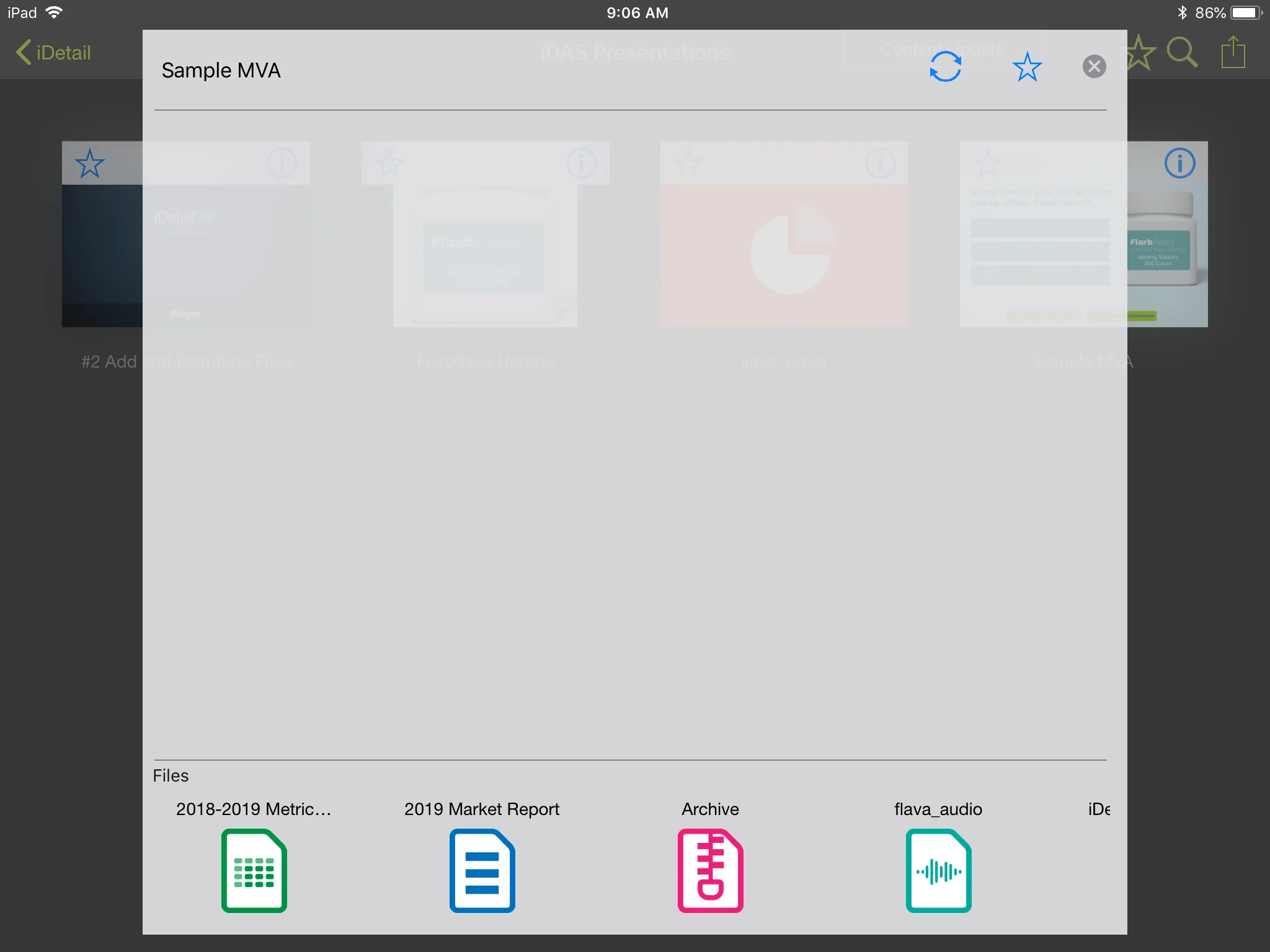This screenshot has width=1270, height=952.
Task: Open the 2018-2019 Metrics spreadsheet file icon
Action: click(x=254, y=871)
